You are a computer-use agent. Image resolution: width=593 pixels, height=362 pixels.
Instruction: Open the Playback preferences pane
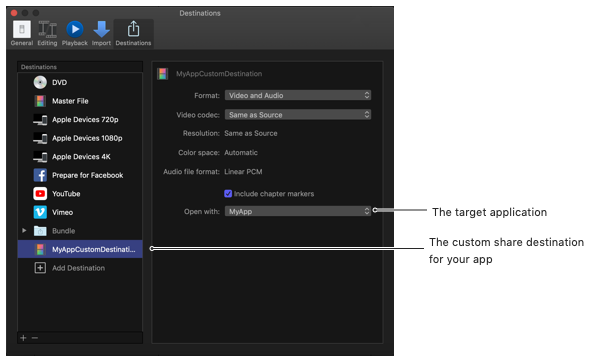[75, 34]
